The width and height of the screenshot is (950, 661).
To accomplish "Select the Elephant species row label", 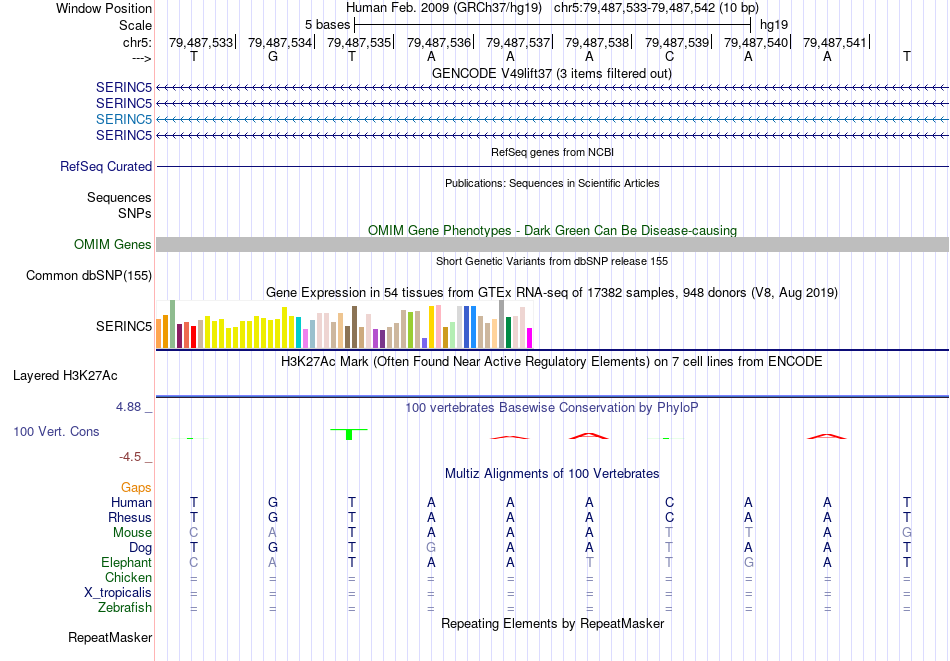I will point(126,562).
